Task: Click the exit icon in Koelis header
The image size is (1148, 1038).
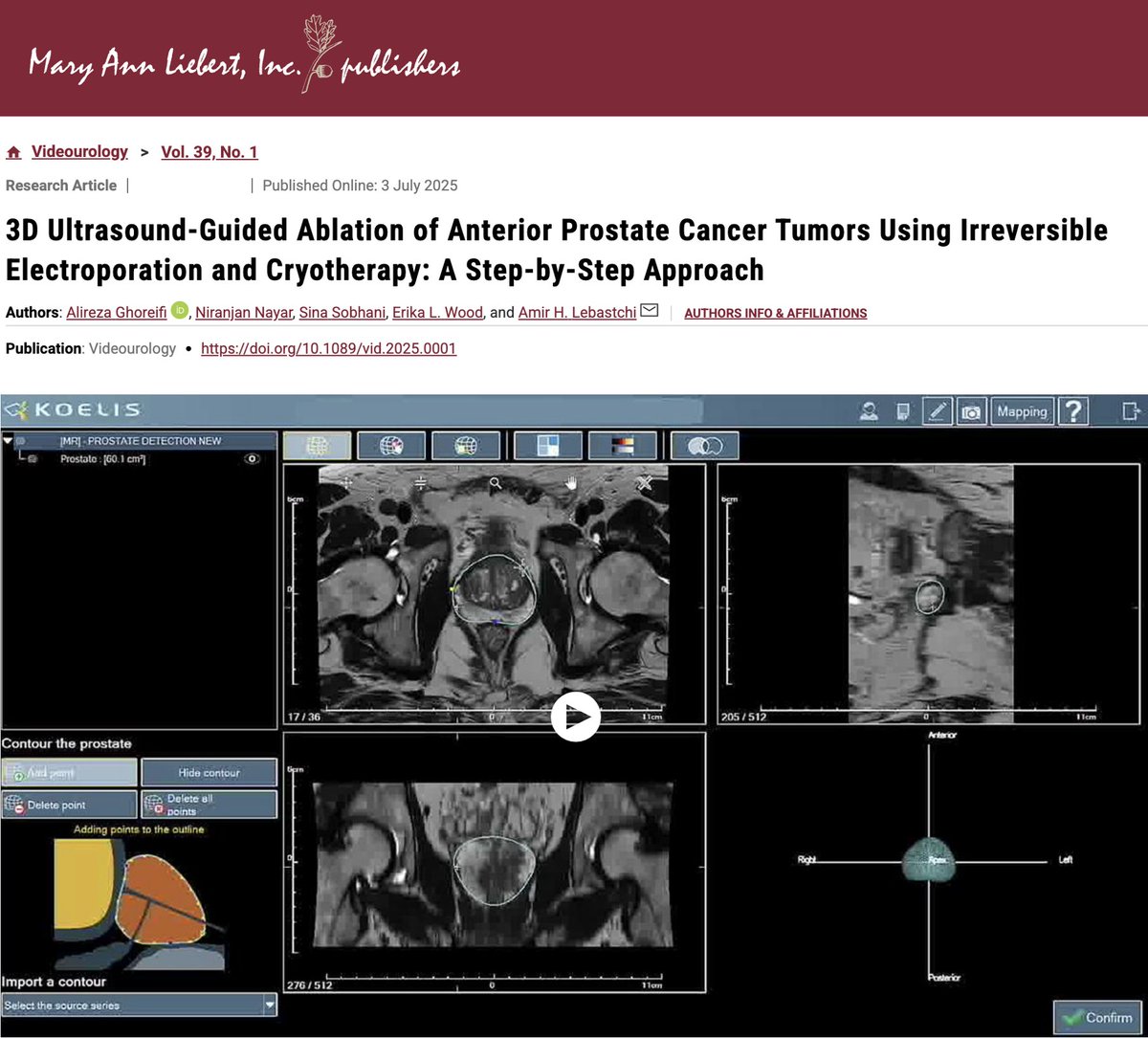Action: pos(1131,411)
